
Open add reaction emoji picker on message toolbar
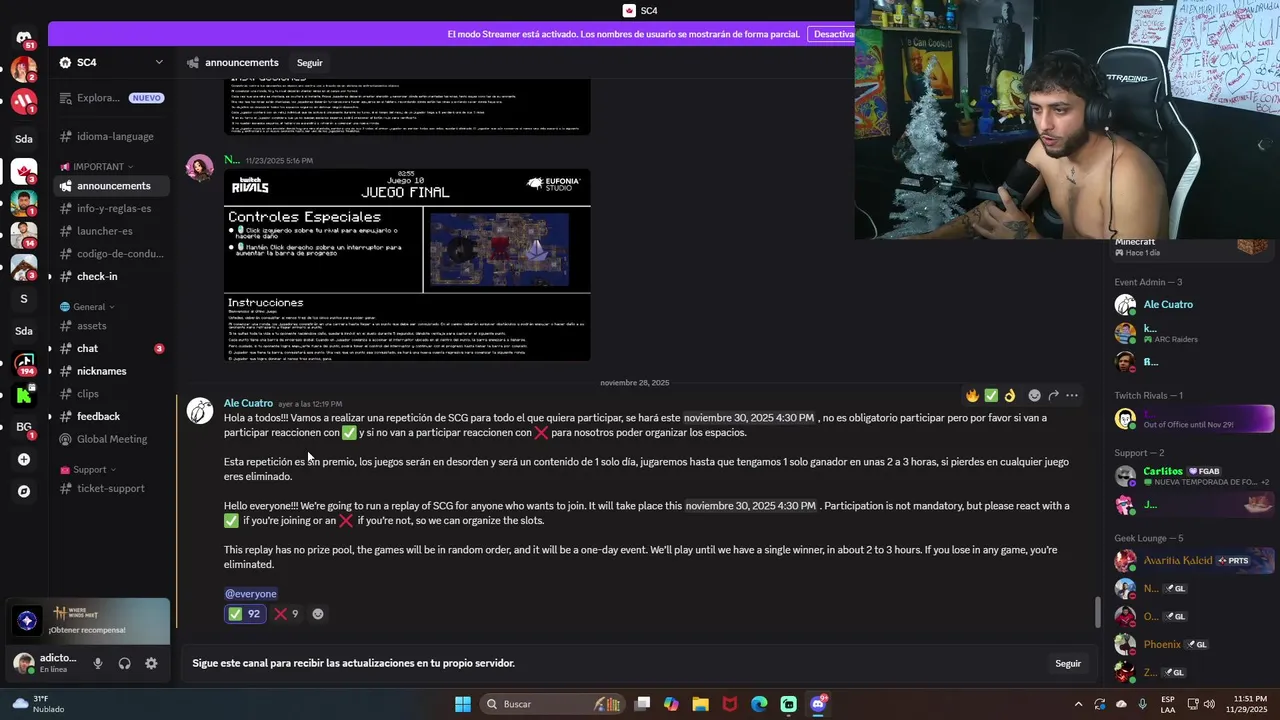1034,396
